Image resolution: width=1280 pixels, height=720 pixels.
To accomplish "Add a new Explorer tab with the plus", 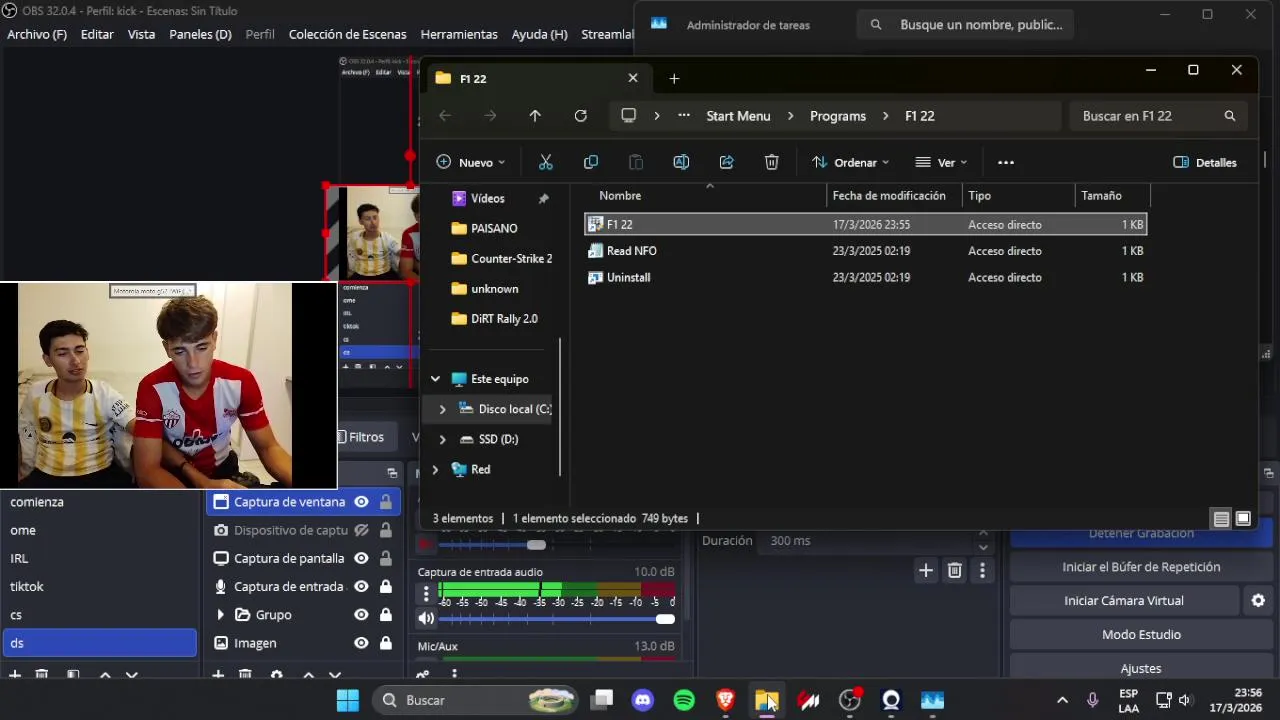I will (x=674, y=78).
